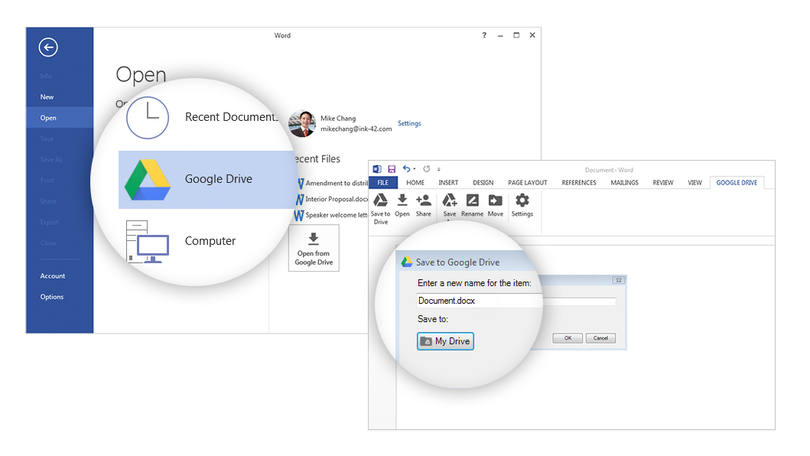Select the Google Drive location entry
Viewport: 810px width, 456px height.
[207, 180]
